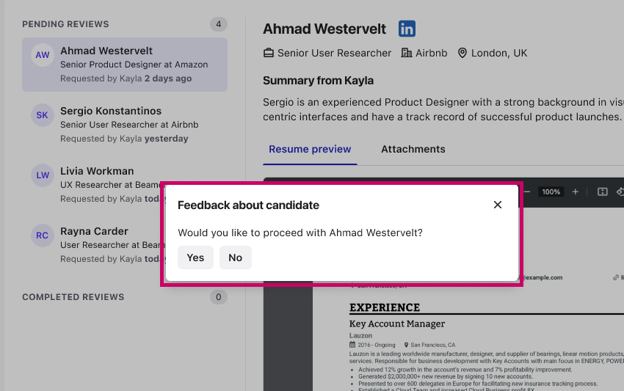Viewport: 624px width, 391px height.
Task: Click Yes to proceed with candidate
Action: [x=195, y=257]
